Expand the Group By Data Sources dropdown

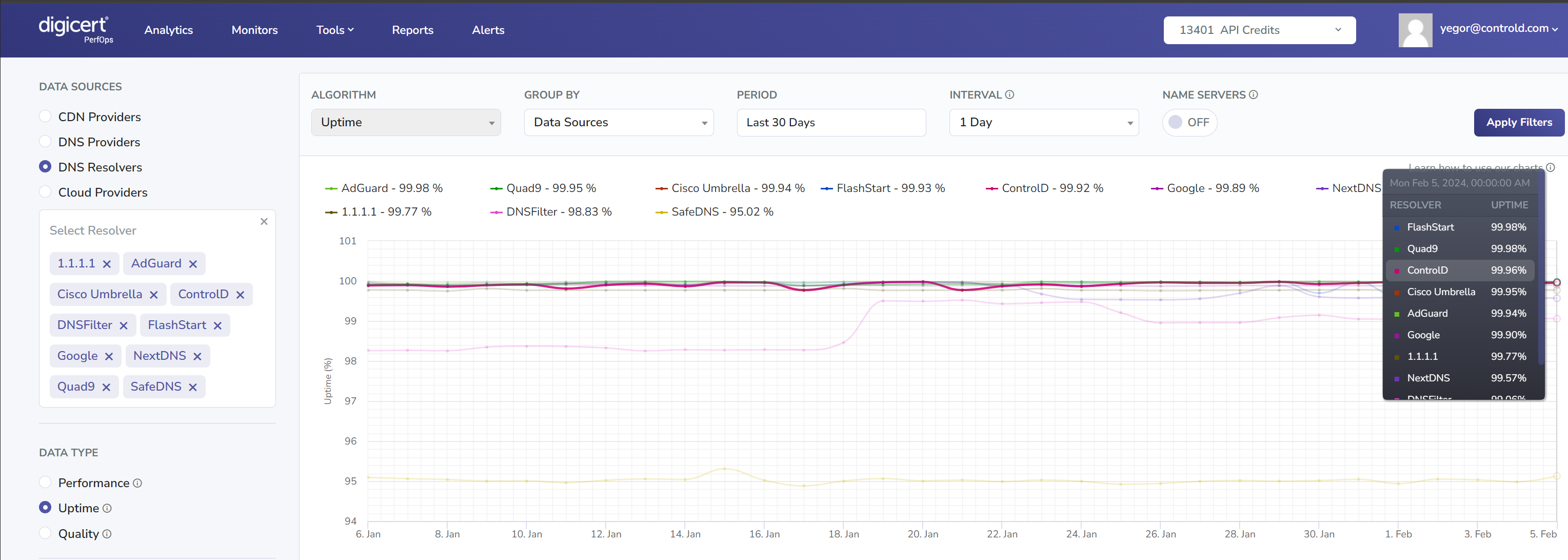tap(619, 123)
